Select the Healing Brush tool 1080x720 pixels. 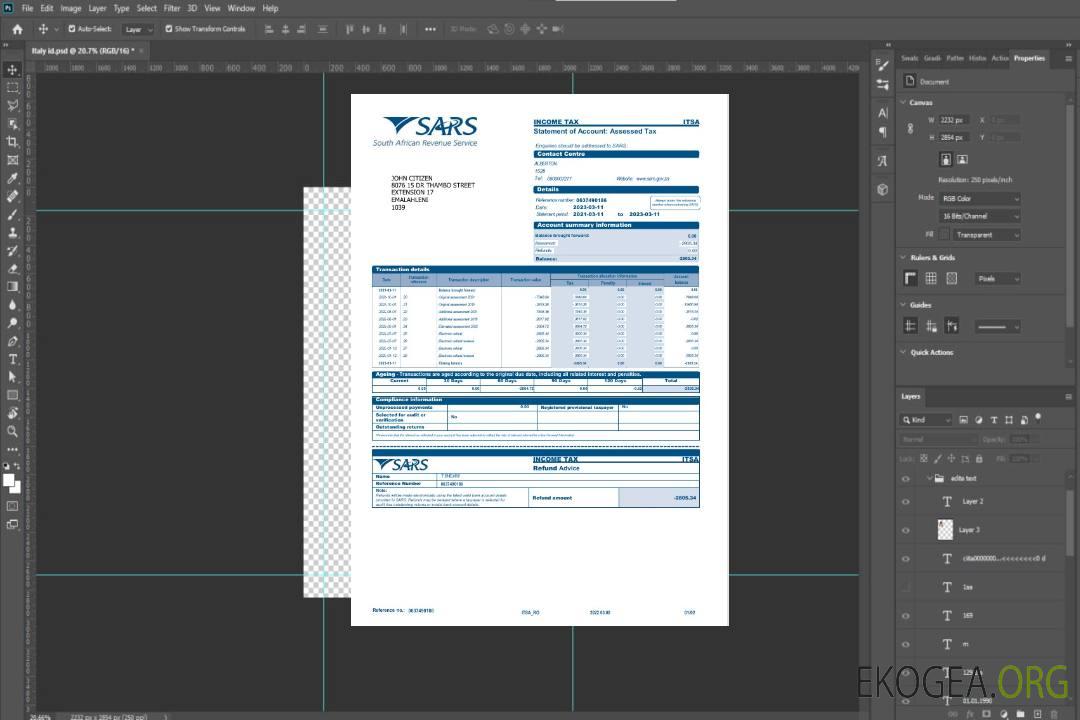pos(12,196)
